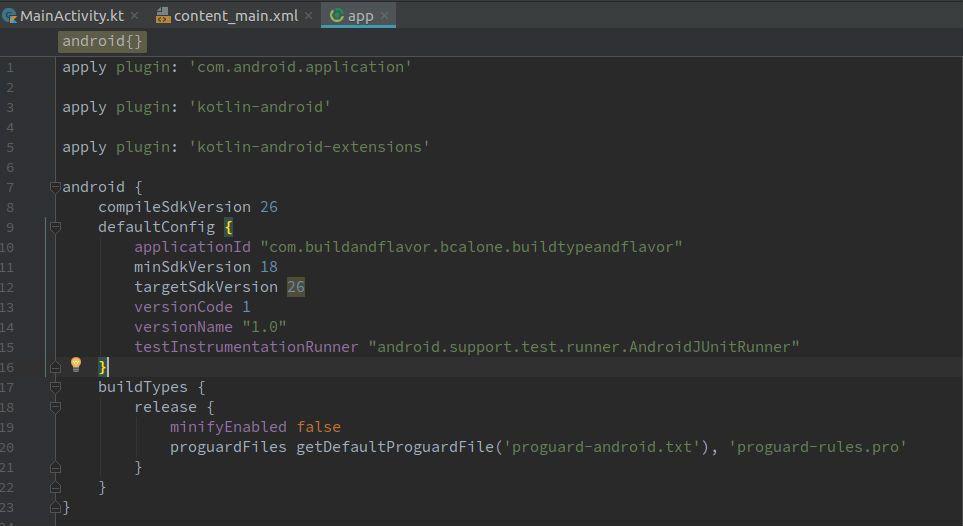Screen dimensions: 963x526
Task: Click the versionCode value 1
Action: [x=246, y=307]
